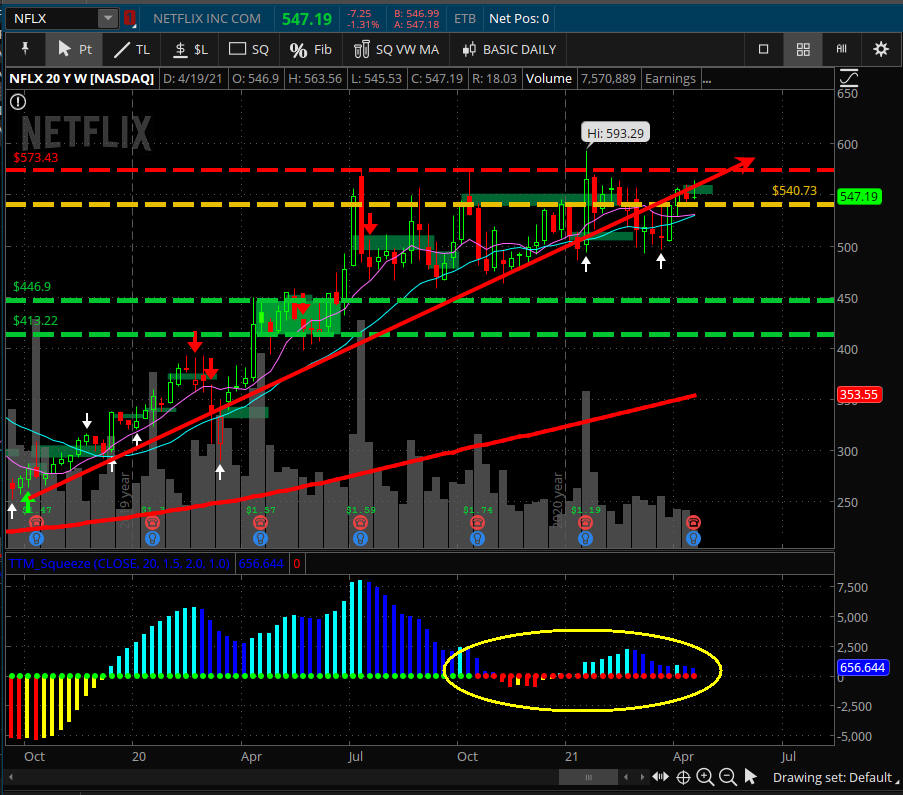
Task: Open the Drawing set: Default menu
Action: tap(832, 777)
